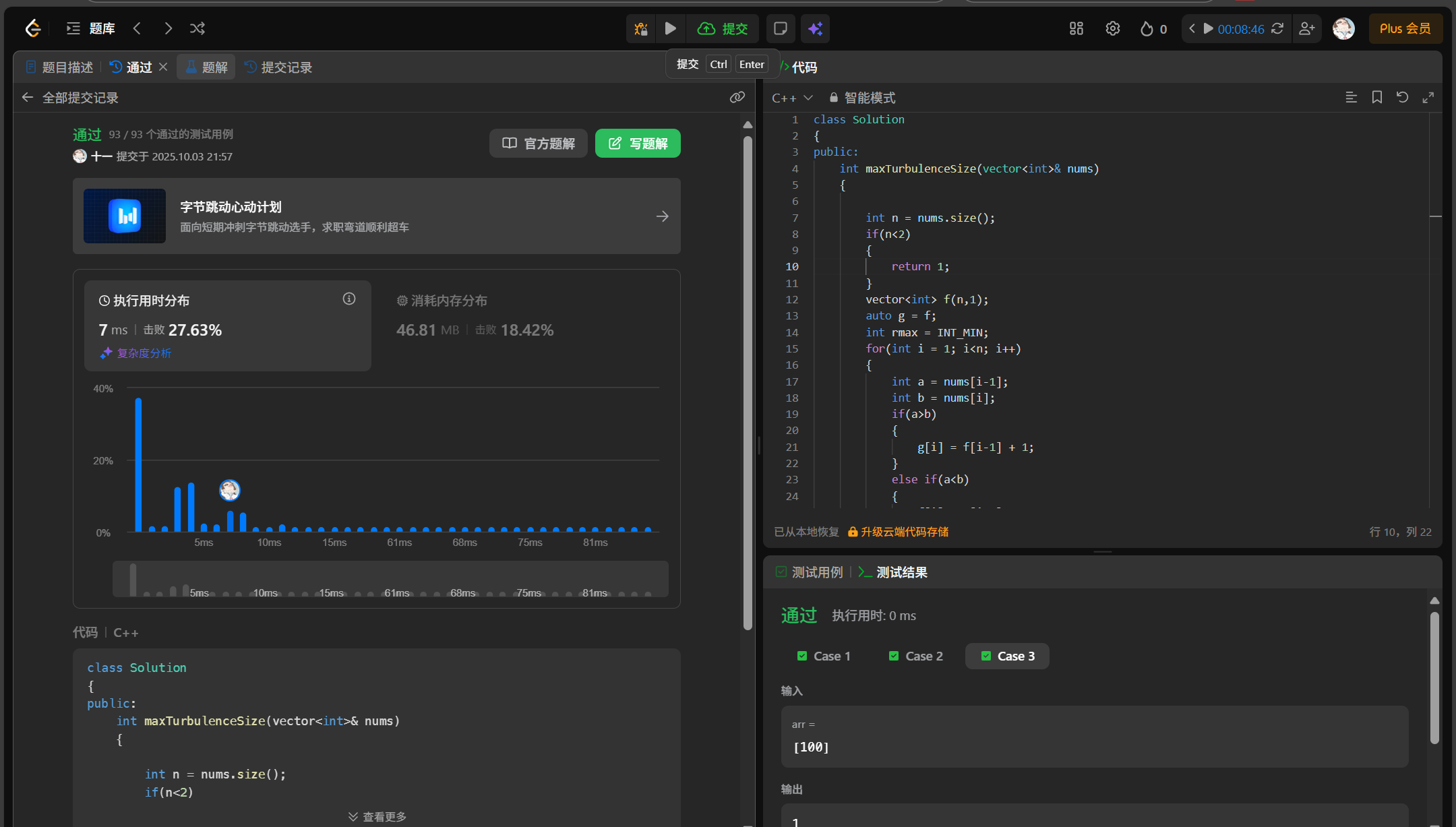1456x827 pixels.
Task: Shuffle to a random problem
Action: 198,28
